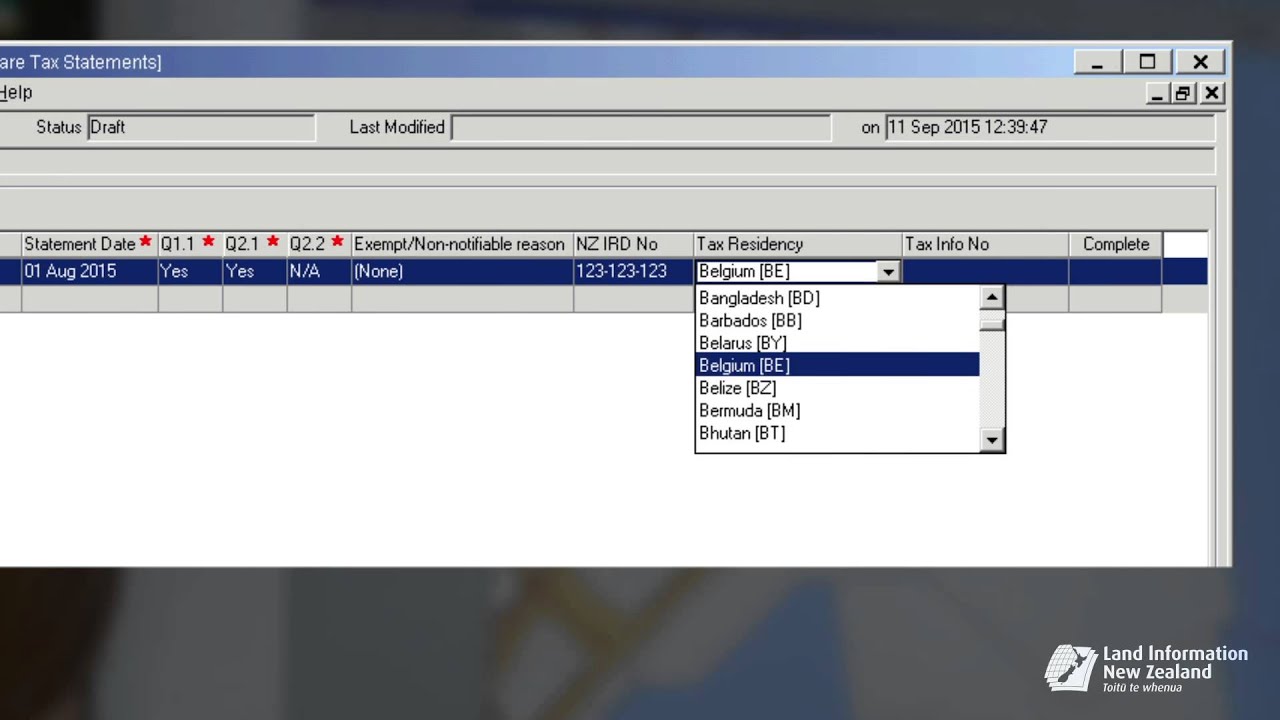This screenshot has width=1280, height=720.
Task: Select the 01 Aug 2015 date cell
Action: coord(89,271)
